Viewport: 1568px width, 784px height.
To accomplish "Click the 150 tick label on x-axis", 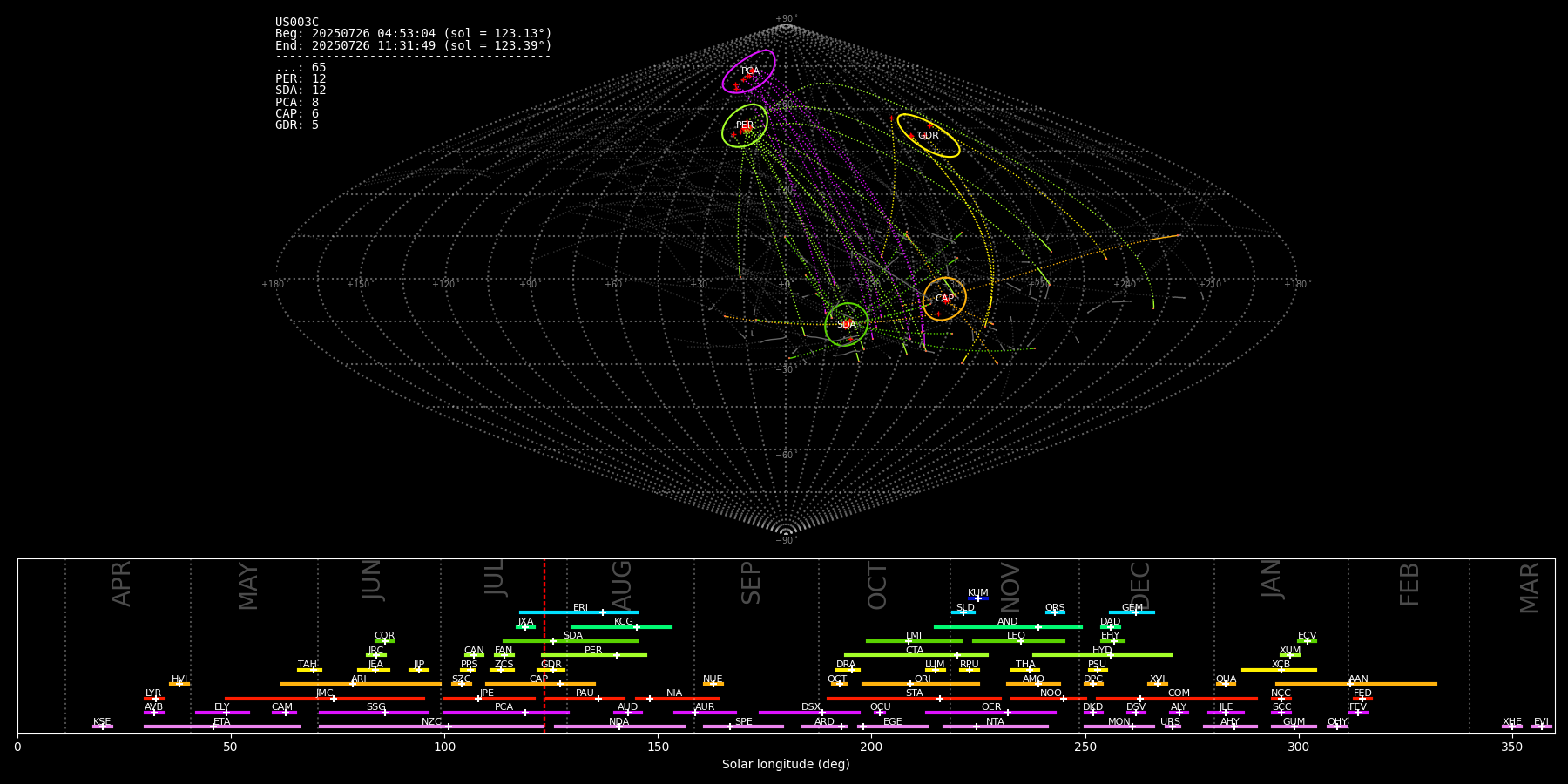I will pyautogui.click(x=658, y=747).
